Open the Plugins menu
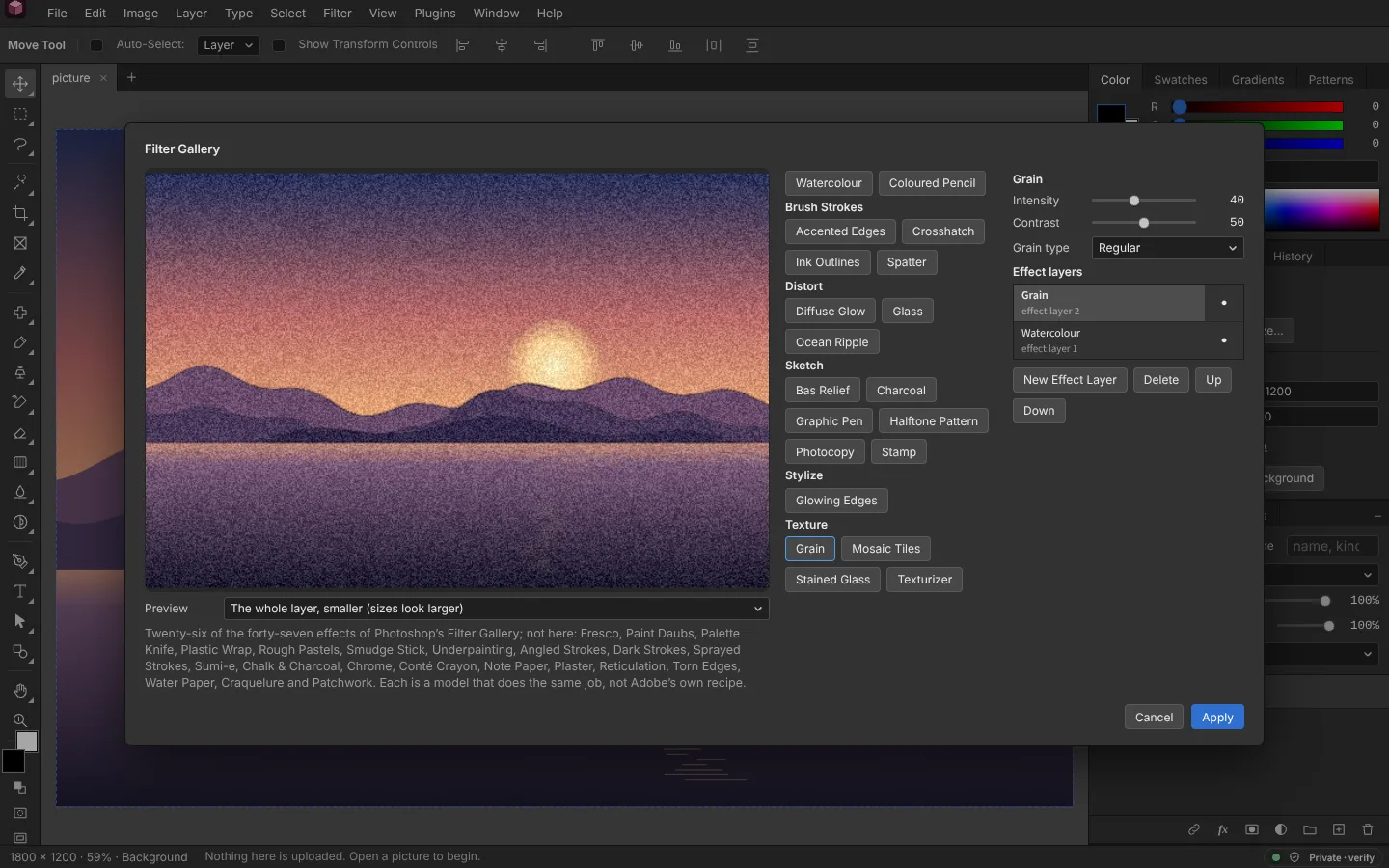The image size is (1389, 868). tap(435, 14)
